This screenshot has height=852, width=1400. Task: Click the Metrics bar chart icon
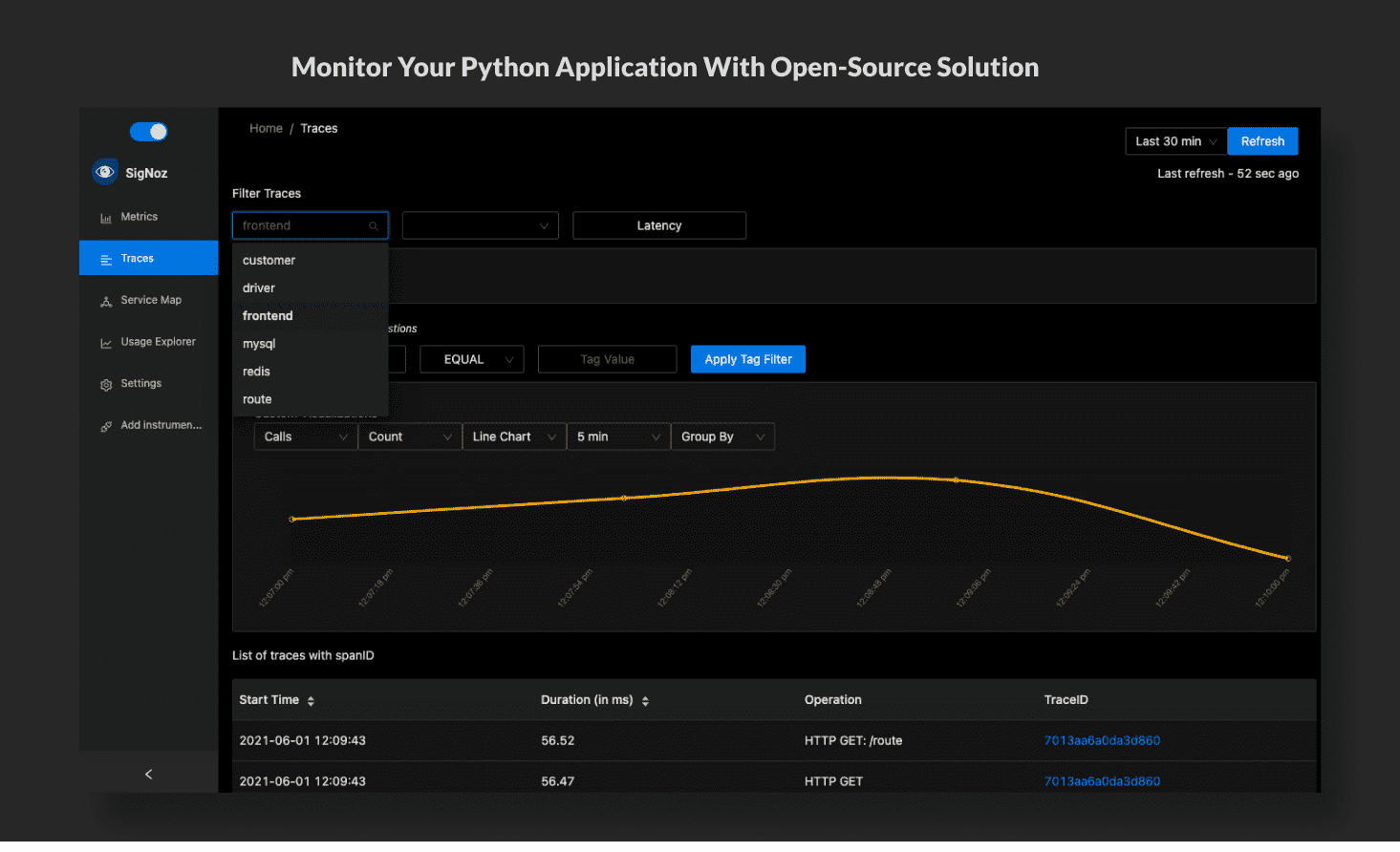pos(106,218)
